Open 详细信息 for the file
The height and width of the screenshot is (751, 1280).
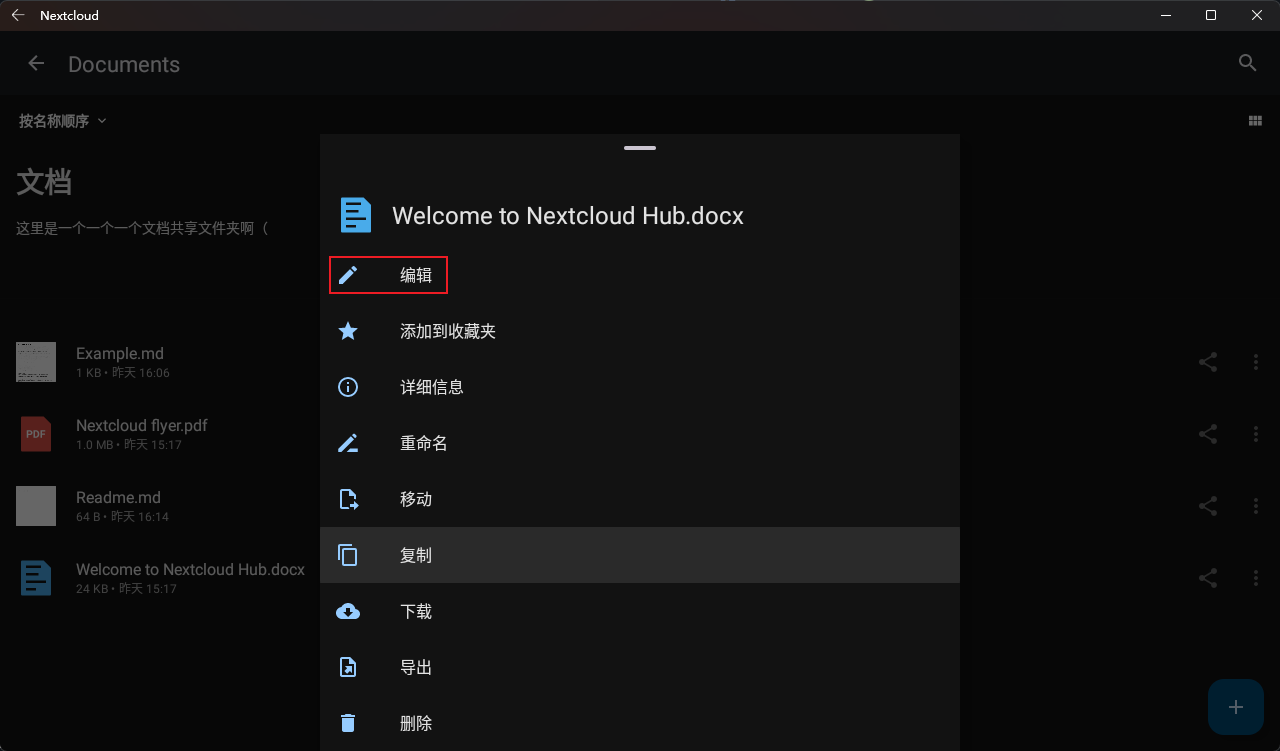640,387
